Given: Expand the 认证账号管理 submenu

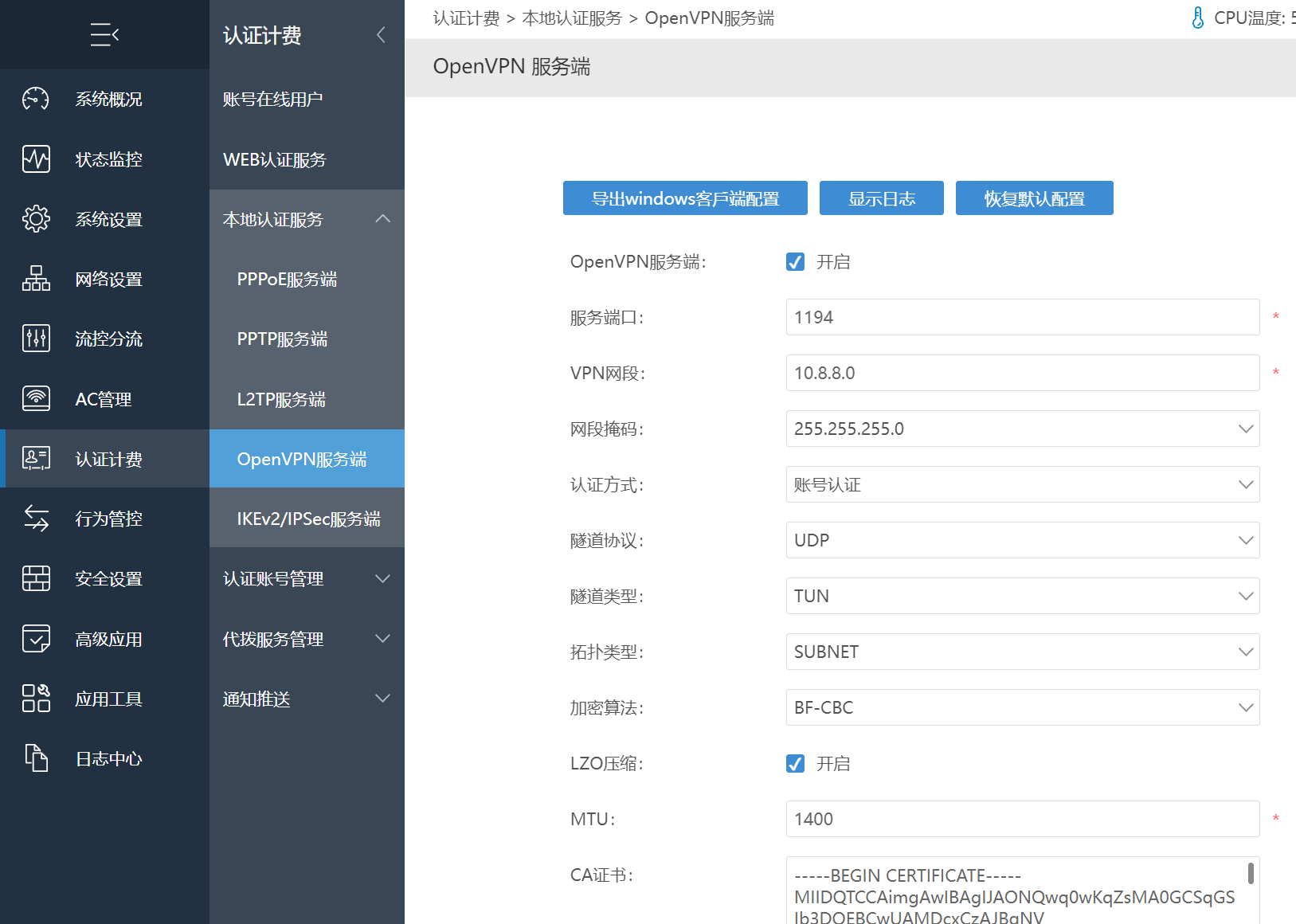Looking at the screenshot, I should click(x=307, y=579).
